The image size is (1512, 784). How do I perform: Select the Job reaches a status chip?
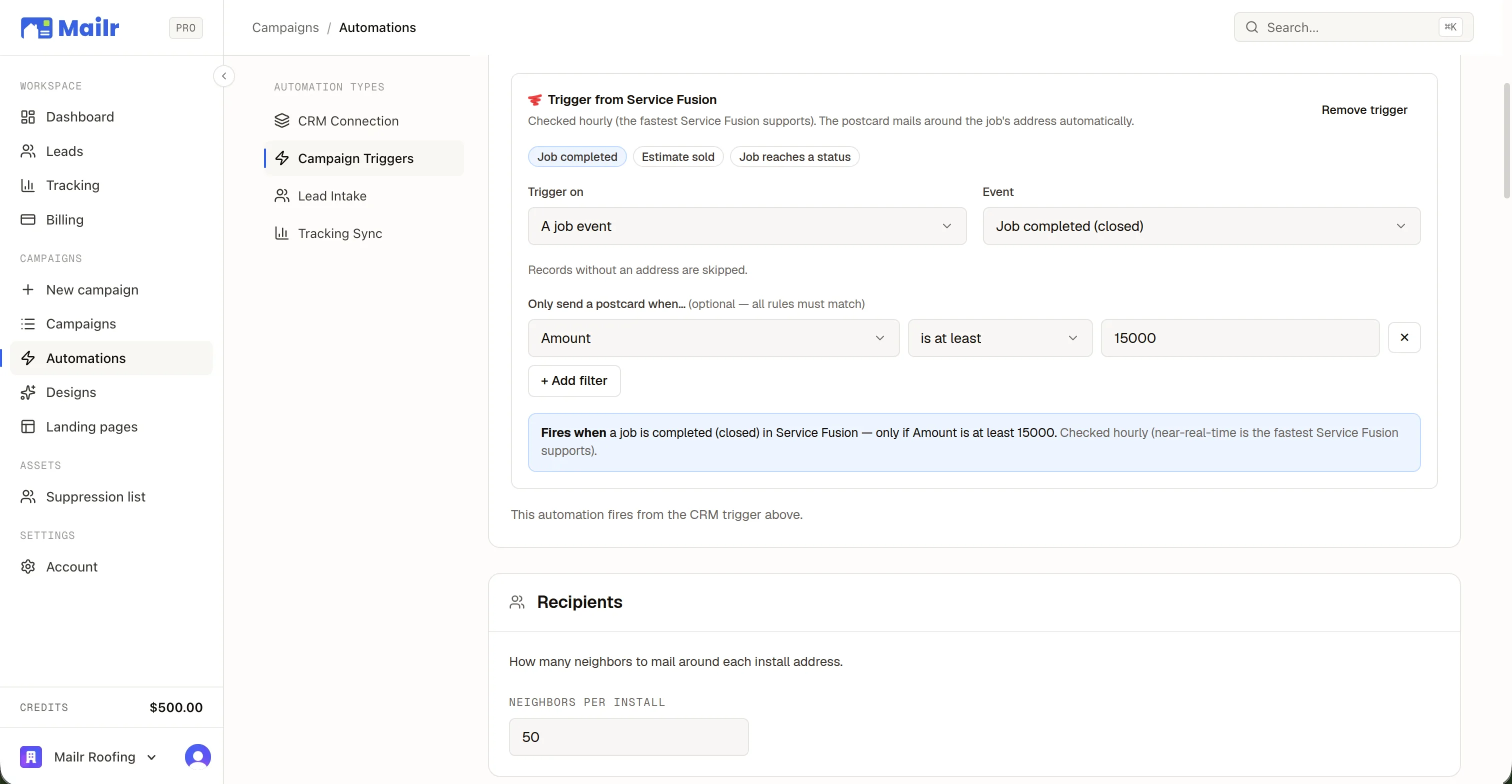794,156
